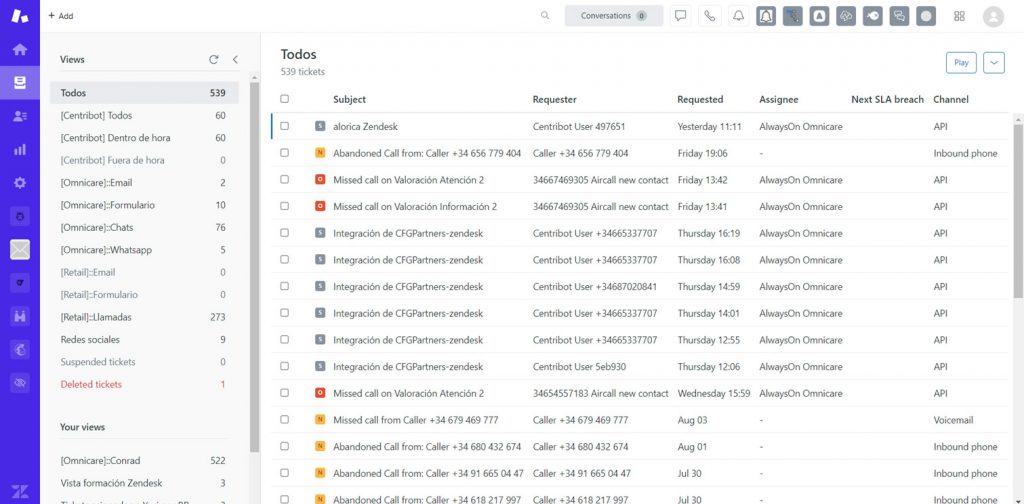Open the user profile avatar menu

point(993,16)
